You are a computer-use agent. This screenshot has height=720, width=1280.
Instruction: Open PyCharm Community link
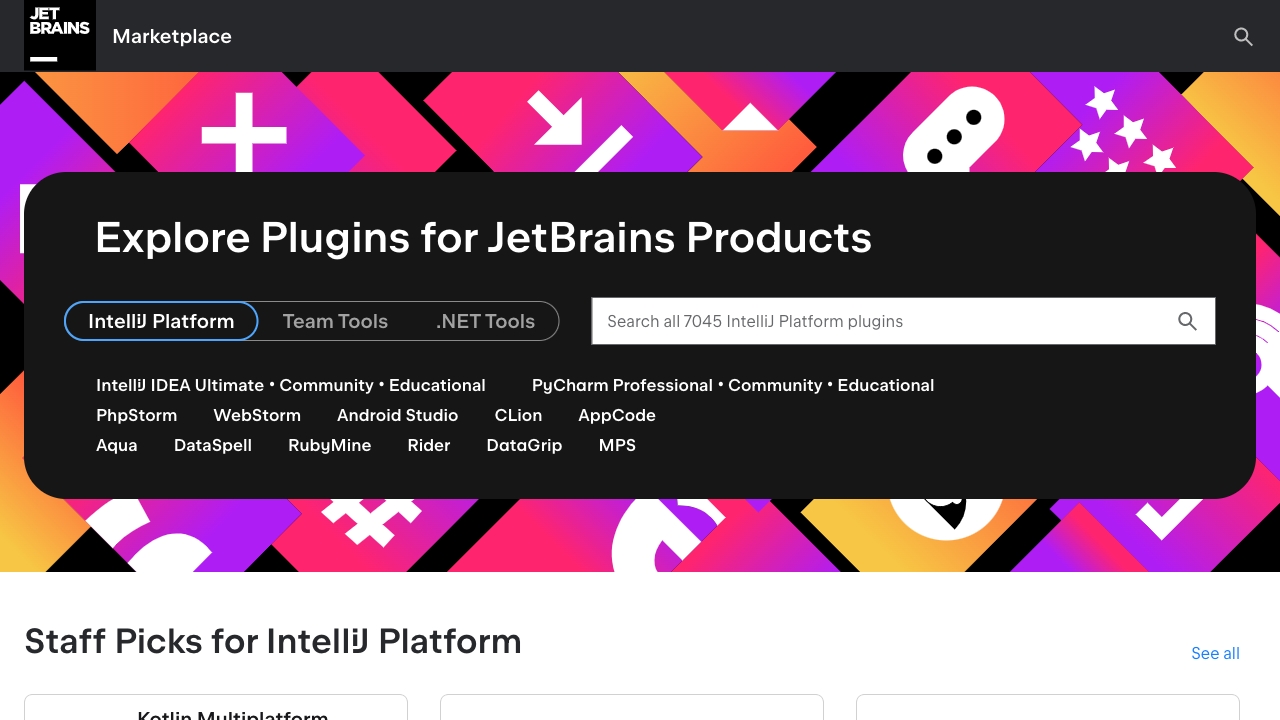point(775,385)
